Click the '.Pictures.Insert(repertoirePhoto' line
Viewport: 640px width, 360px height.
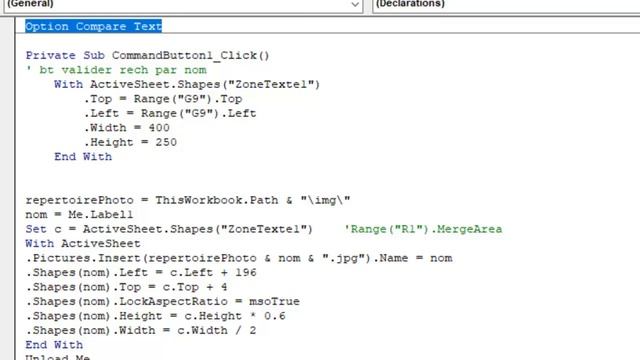239,258
